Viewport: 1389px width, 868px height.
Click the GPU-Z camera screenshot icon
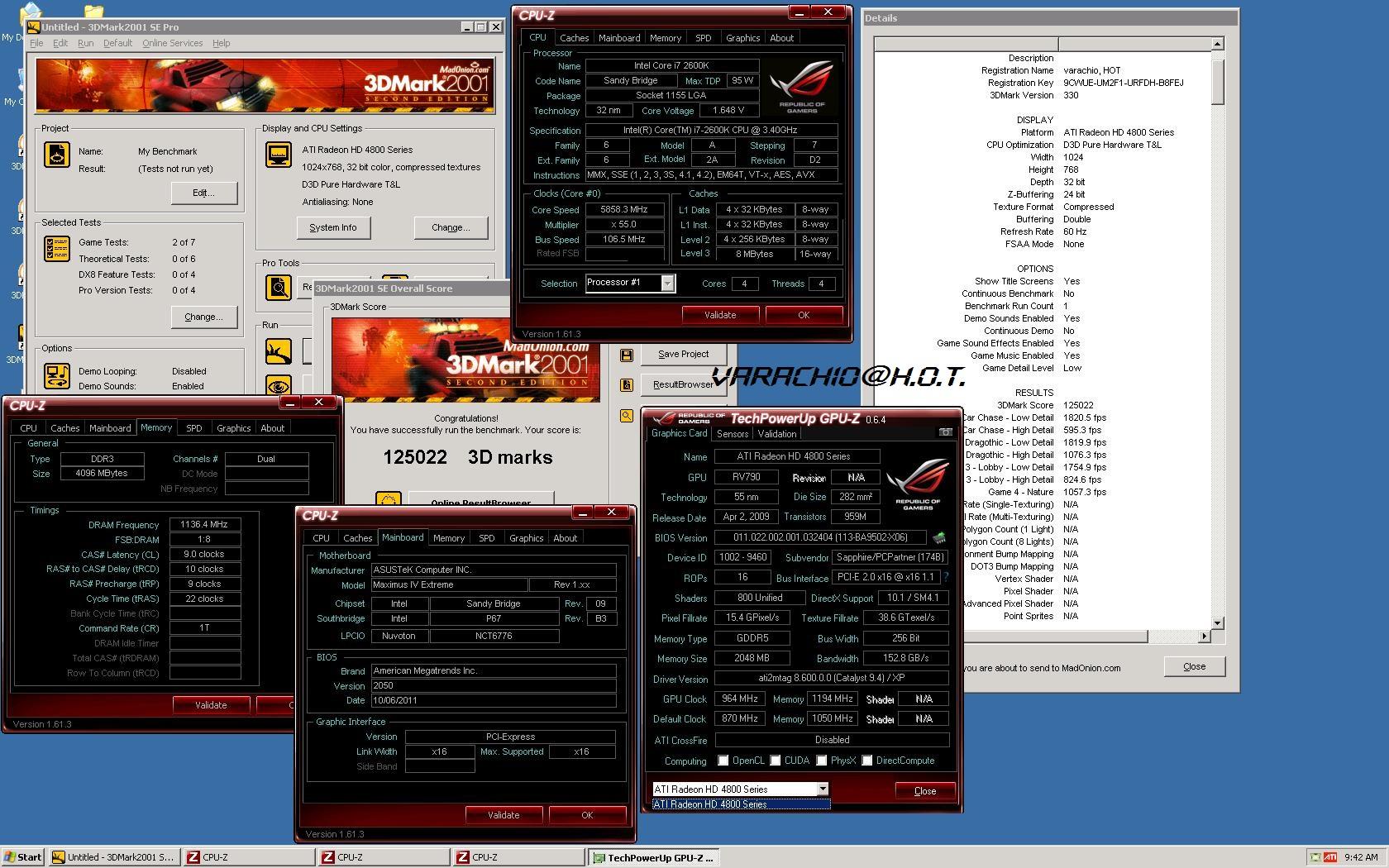tap(945, 432)
